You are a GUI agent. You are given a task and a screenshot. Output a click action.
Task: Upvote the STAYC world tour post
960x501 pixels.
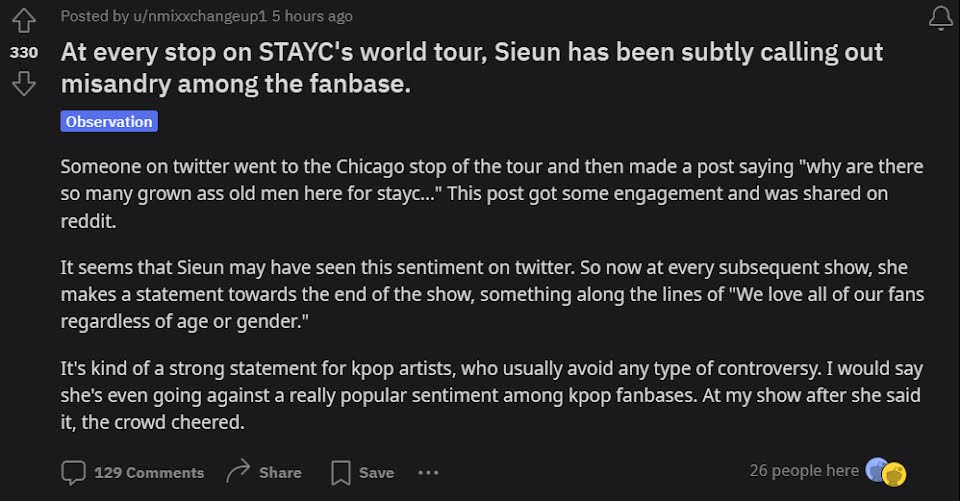click(22, 20)
